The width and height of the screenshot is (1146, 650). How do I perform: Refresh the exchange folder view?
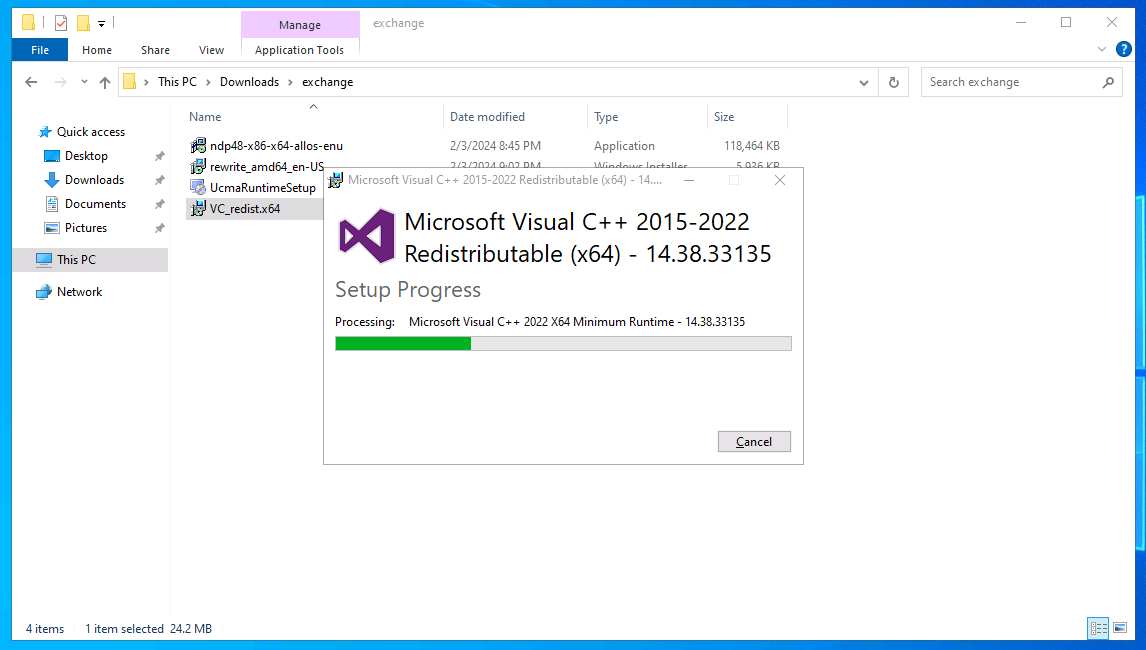pos(893,83)
